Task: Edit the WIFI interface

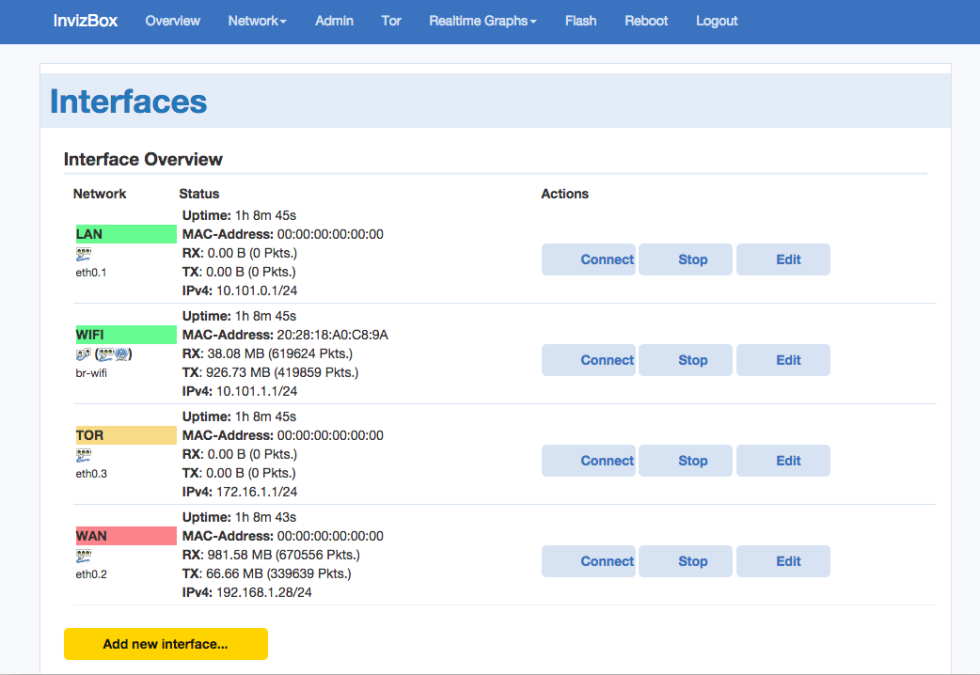Action: click(x=783, y=359)
